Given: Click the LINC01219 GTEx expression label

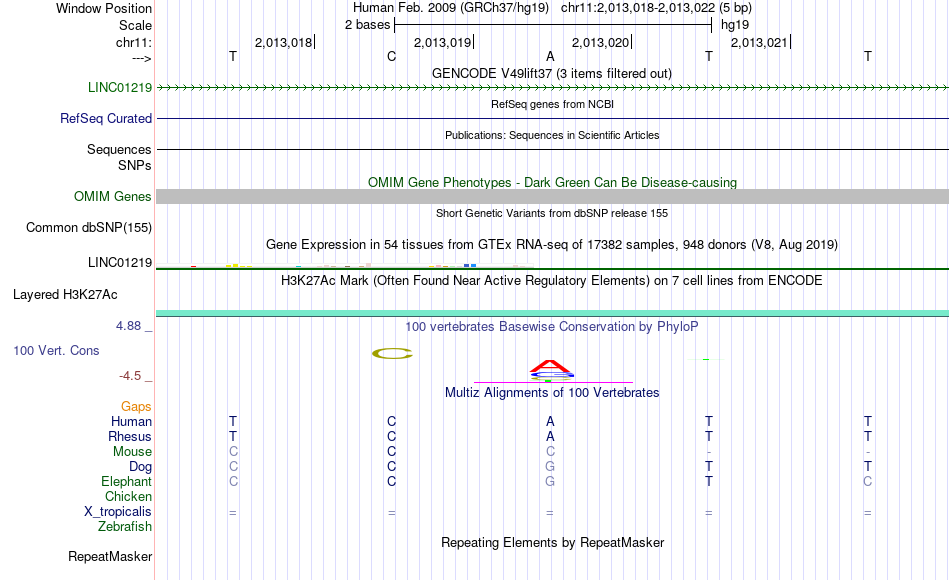Looking at the screenshot, I should pos(119,262).
